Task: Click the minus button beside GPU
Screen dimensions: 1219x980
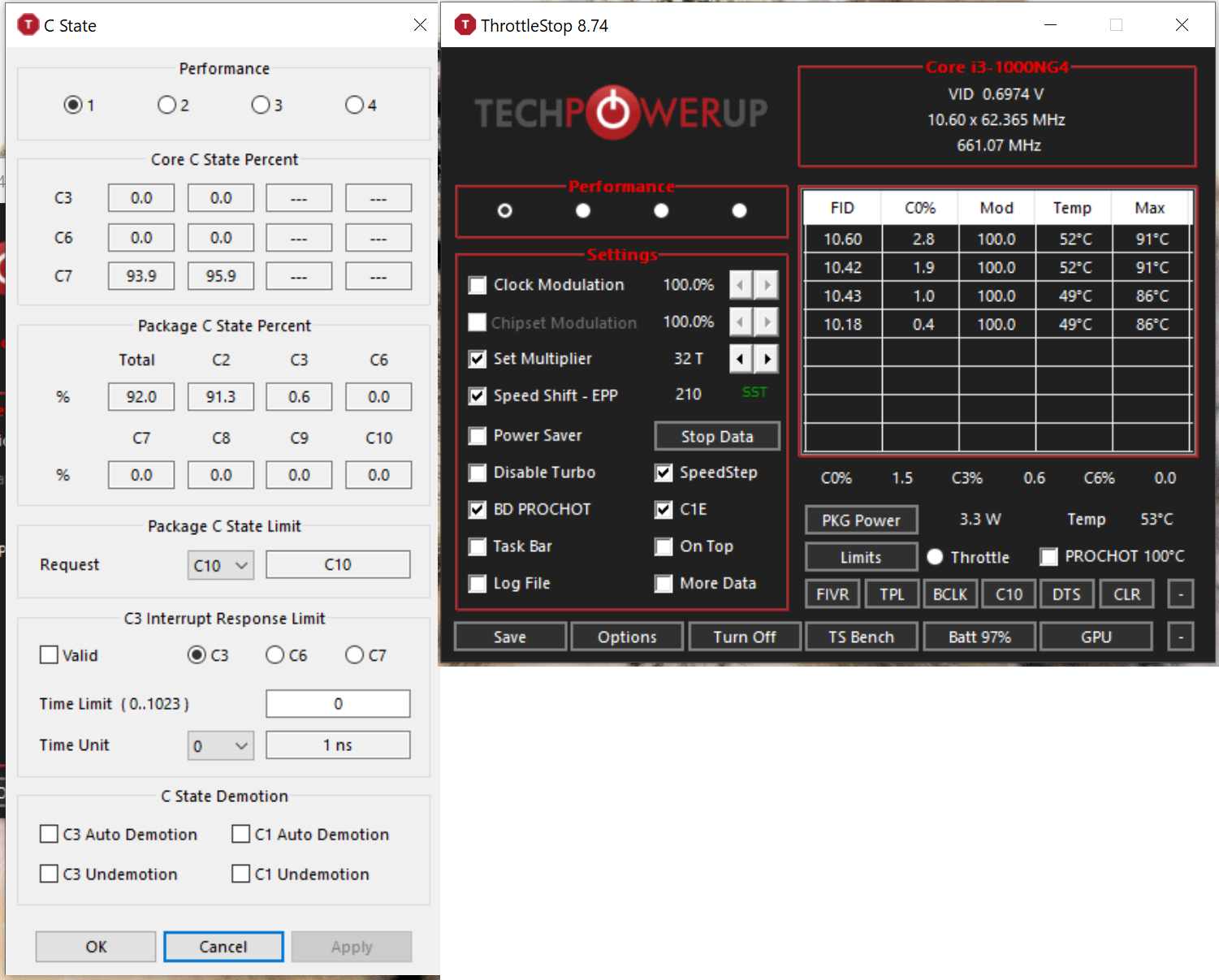Action: [1181, 637]
